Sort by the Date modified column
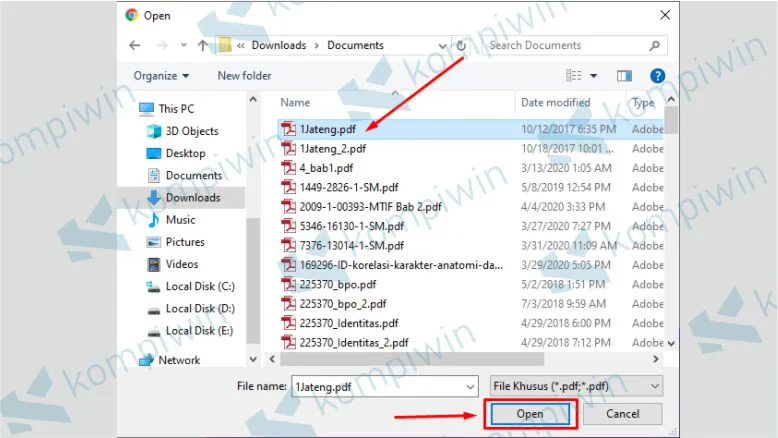778x438 pixels. click(555, 102)
